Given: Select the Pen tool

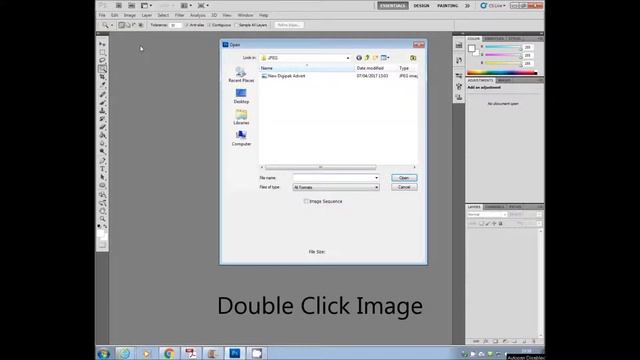Looking at the screenshot, I should point(102,160).
